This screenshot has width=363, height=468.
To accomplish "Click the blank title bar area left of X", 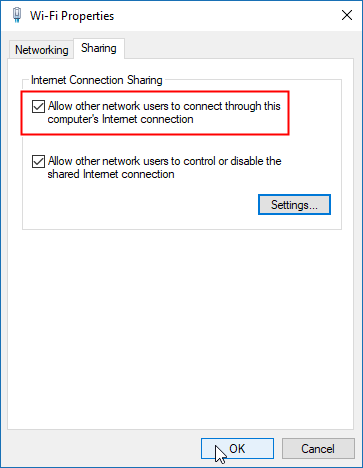I will pyautogui.click(x=225, y=16).
